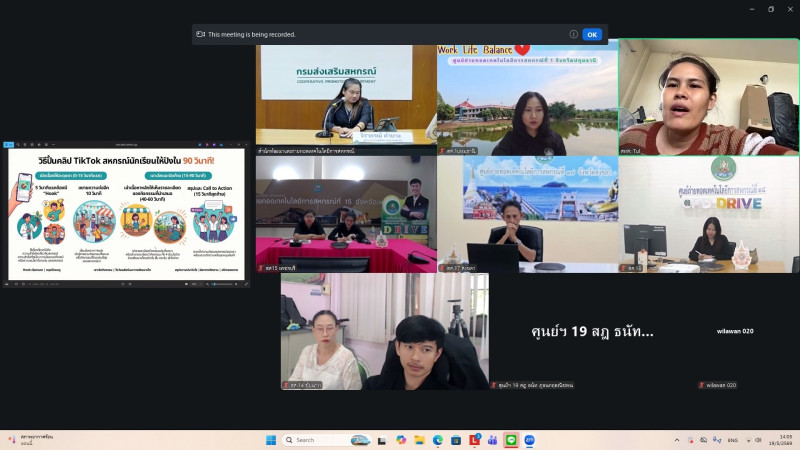Switch the ENG input language indicator
This screenshot has height=450, width=800.
(x=733, y=440)
